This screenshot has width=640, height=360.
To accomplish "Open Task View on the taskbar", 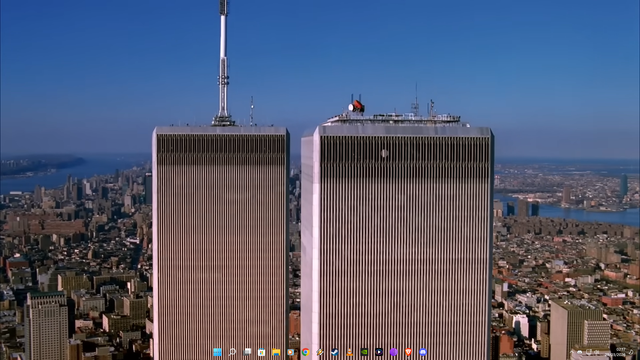I will (247, 352).
